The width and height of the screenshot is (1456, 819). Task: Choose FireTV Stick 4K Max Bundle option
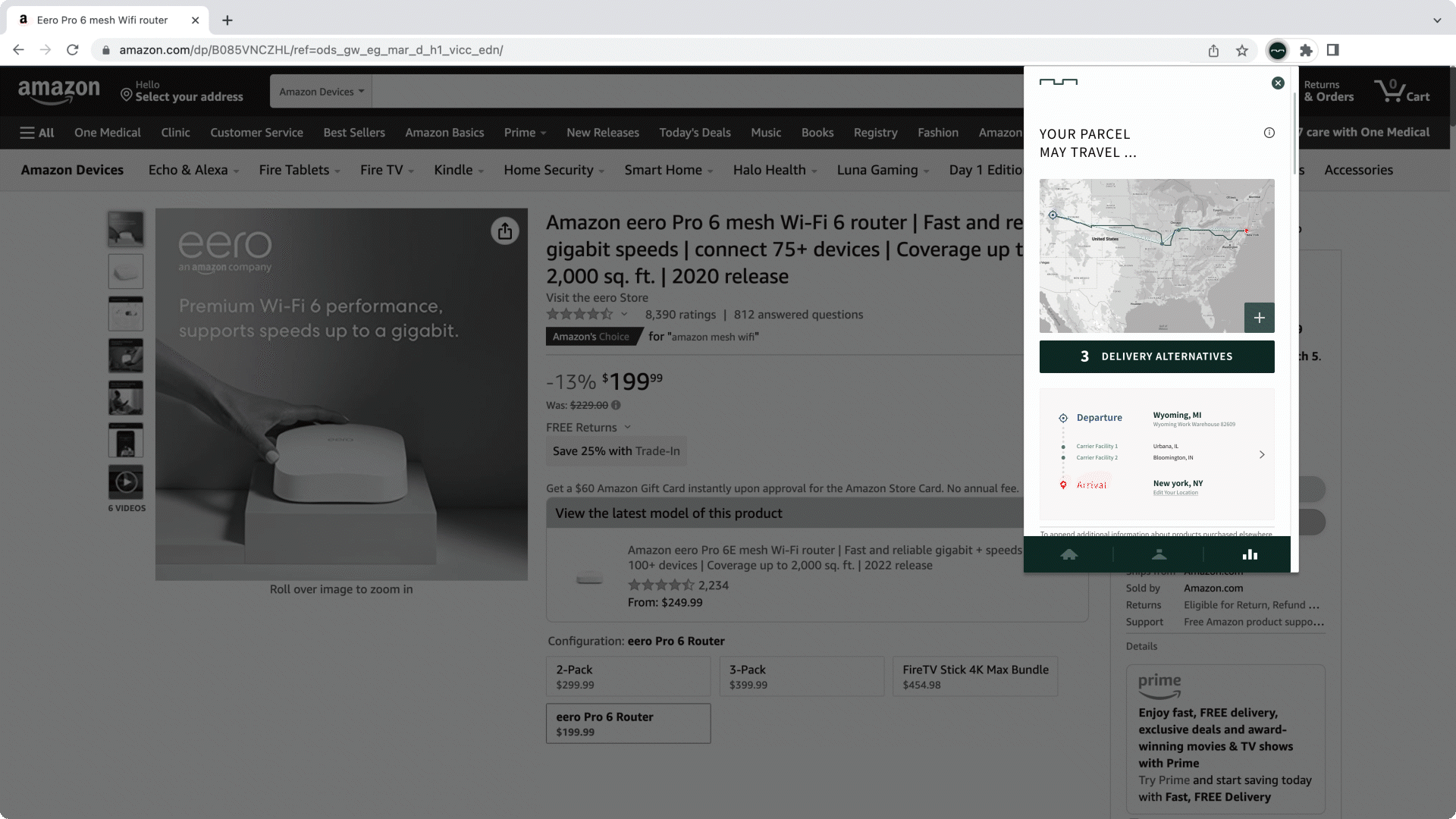pos(975,676)
